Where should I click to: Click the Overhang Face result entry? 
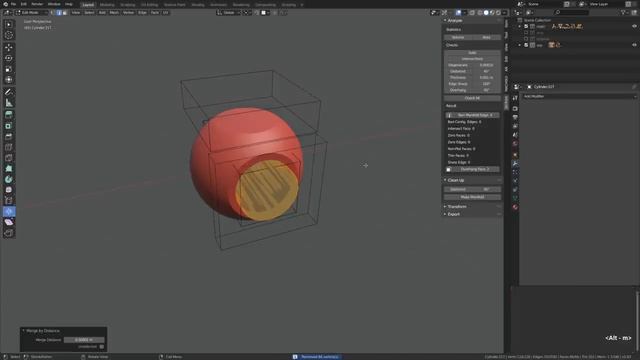(x=472, y=169)
